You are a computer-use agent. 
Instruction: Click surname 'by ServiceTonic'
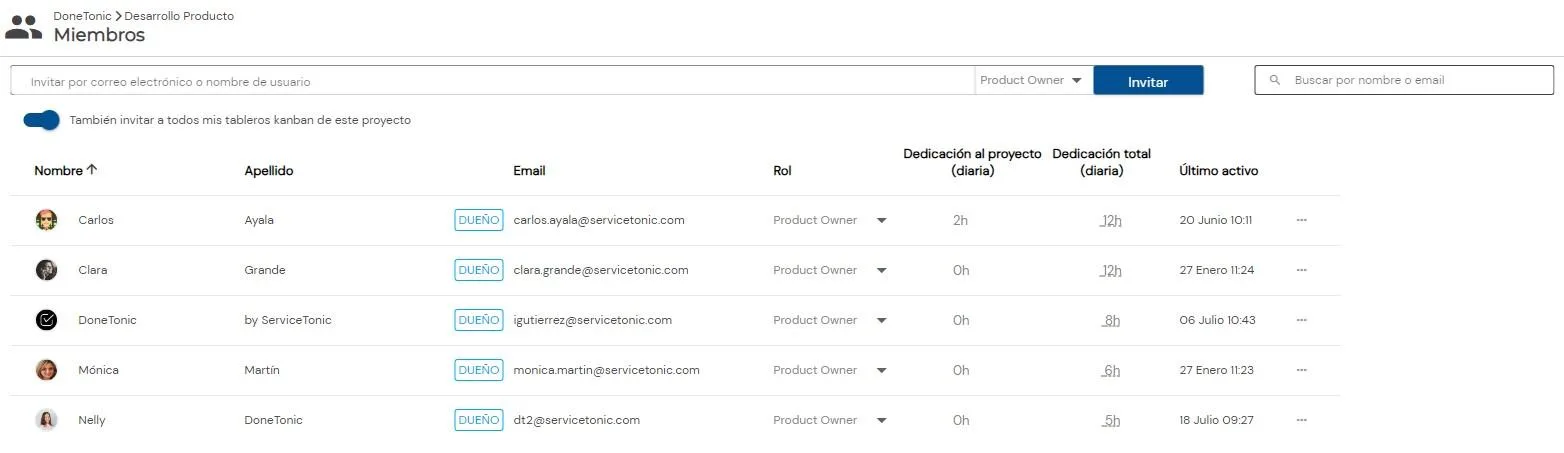[x=288, y=320]
